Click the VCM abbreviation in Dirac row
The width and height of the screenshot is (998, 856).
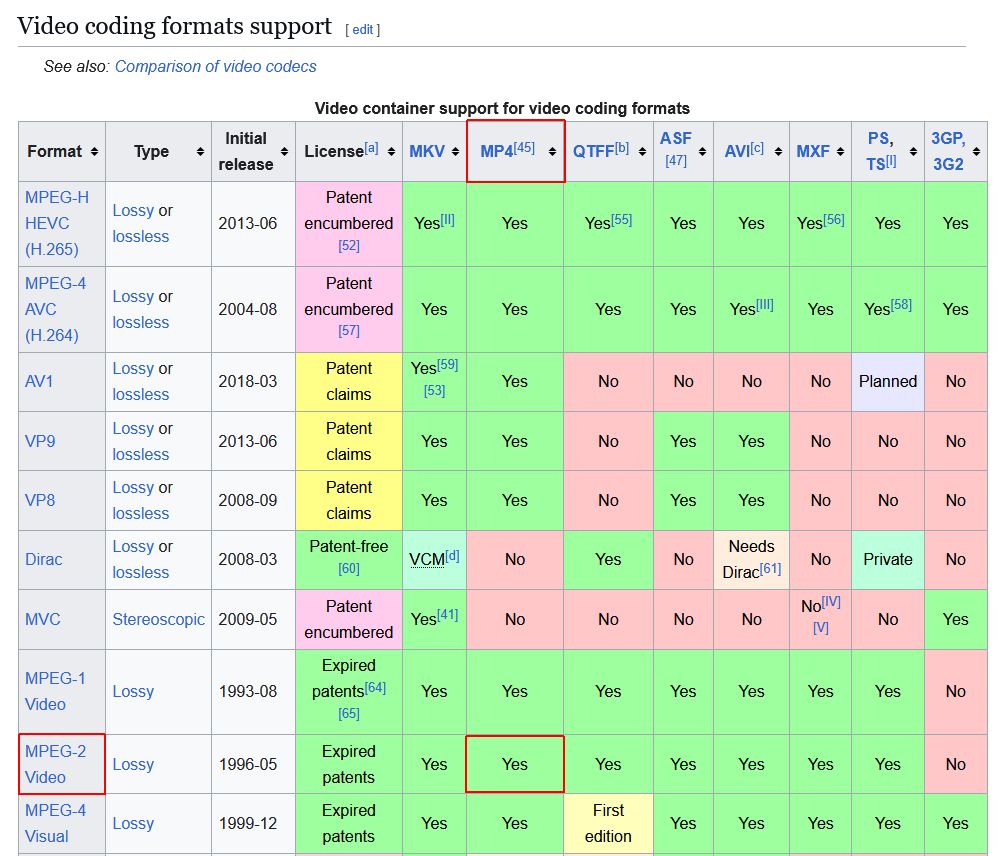click(x=426, y=559)
